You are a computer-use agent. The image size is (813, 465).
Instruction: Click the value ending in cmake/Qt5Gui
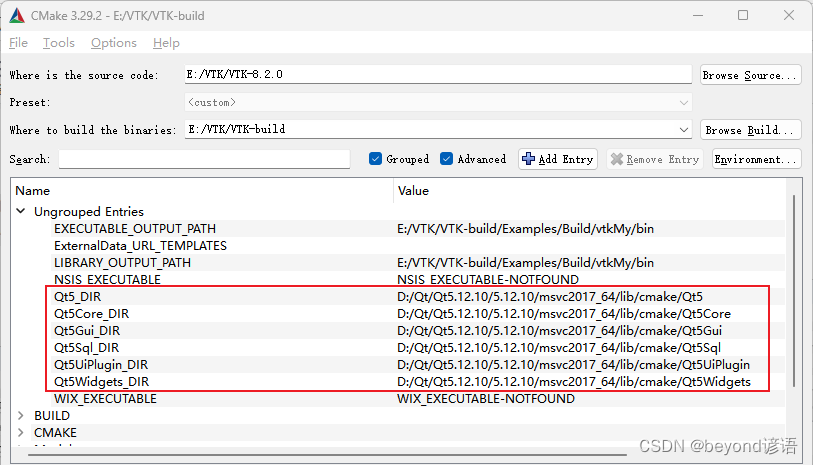pos(559,331)
